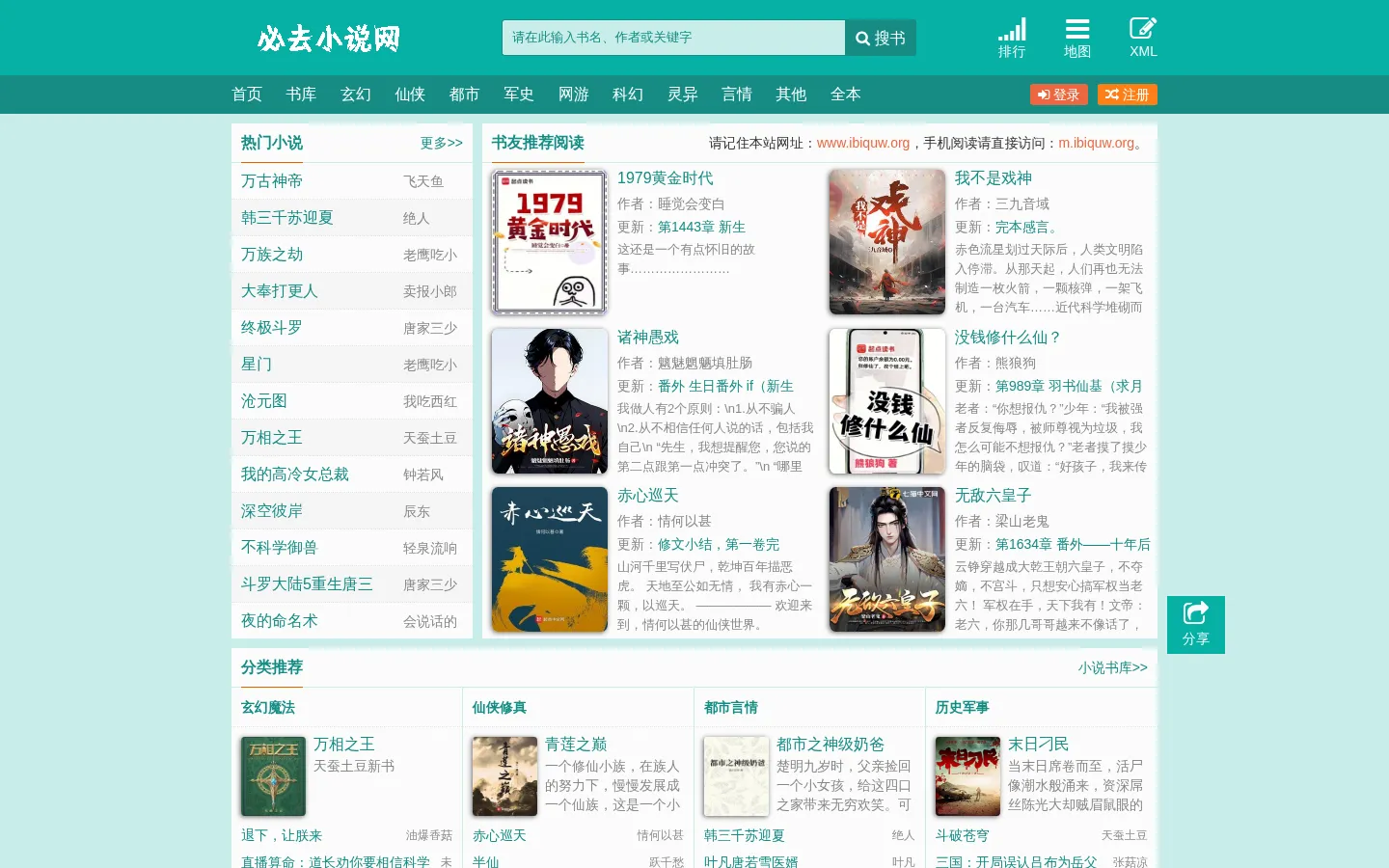
Task: Click the 搜书 search button
Action: pyautogui.click(x=881, y=38)
